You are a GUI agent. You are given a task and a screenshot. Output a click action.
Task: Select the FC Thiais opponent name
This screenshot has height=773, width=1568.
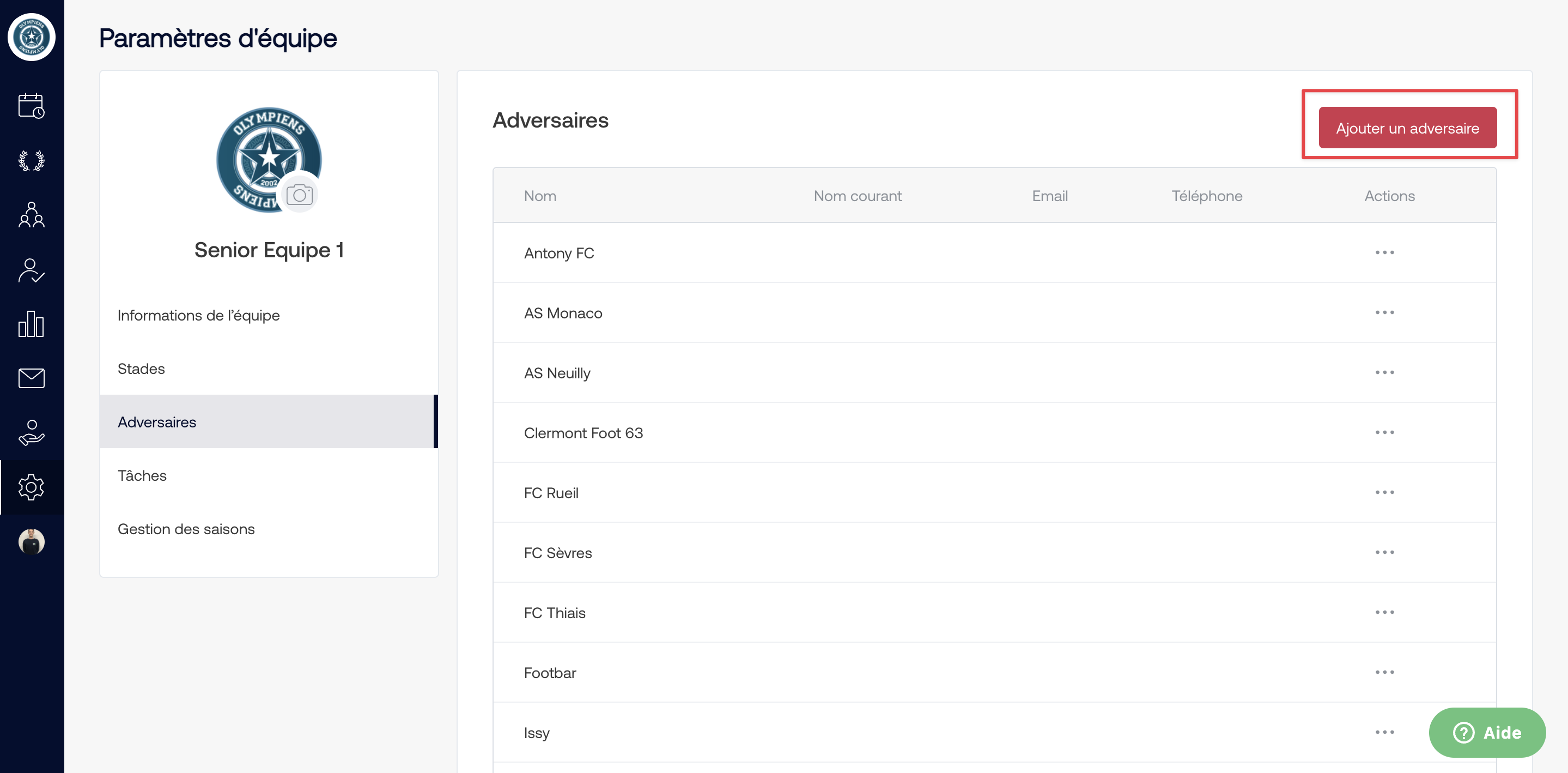[x=555, y=613]
